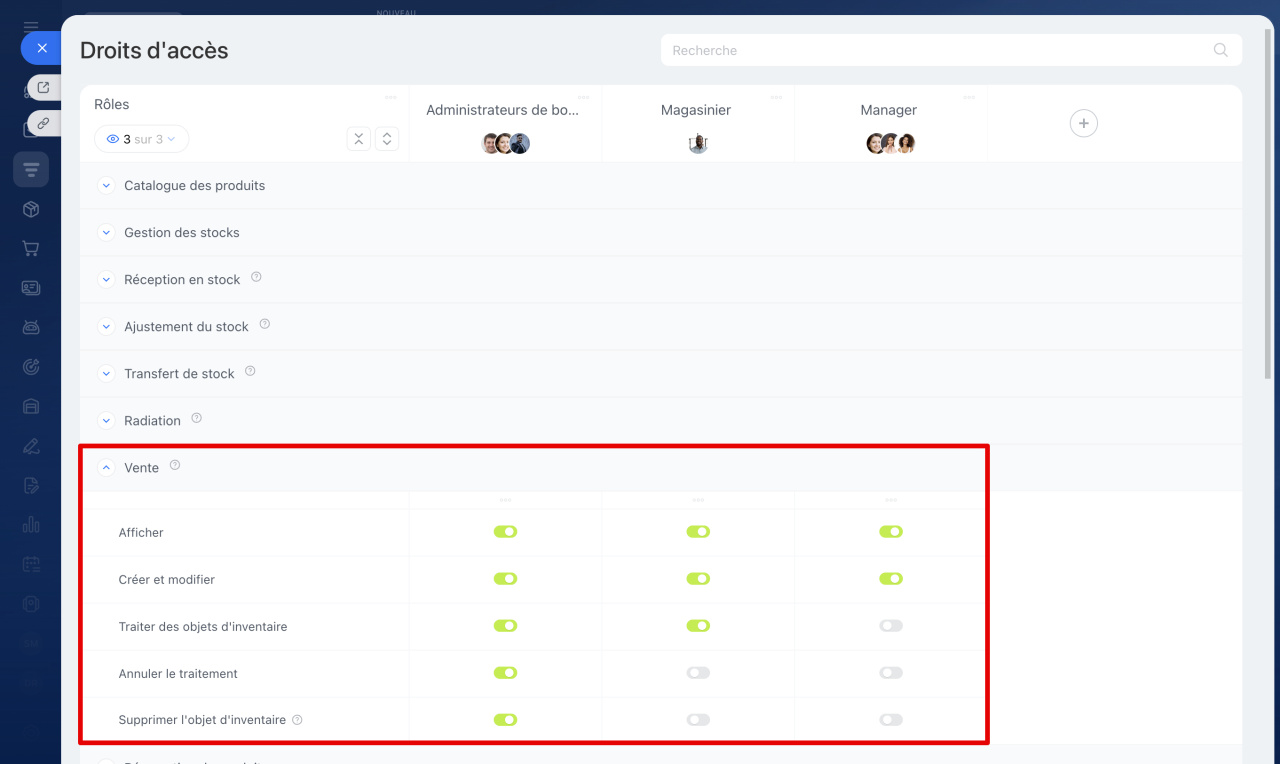1280x764 pixels.
Task: Expand Ajustement du stock section
Action: coord(106,326)
